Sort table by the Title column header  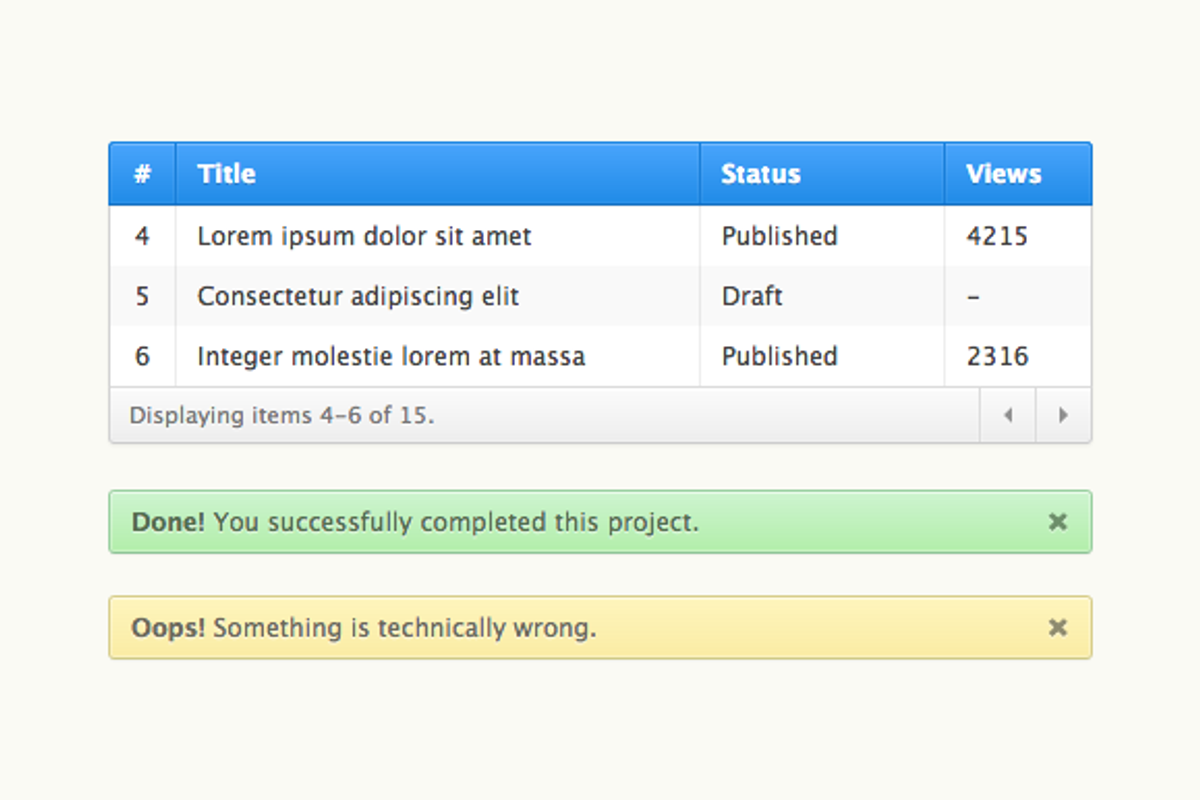226,174
